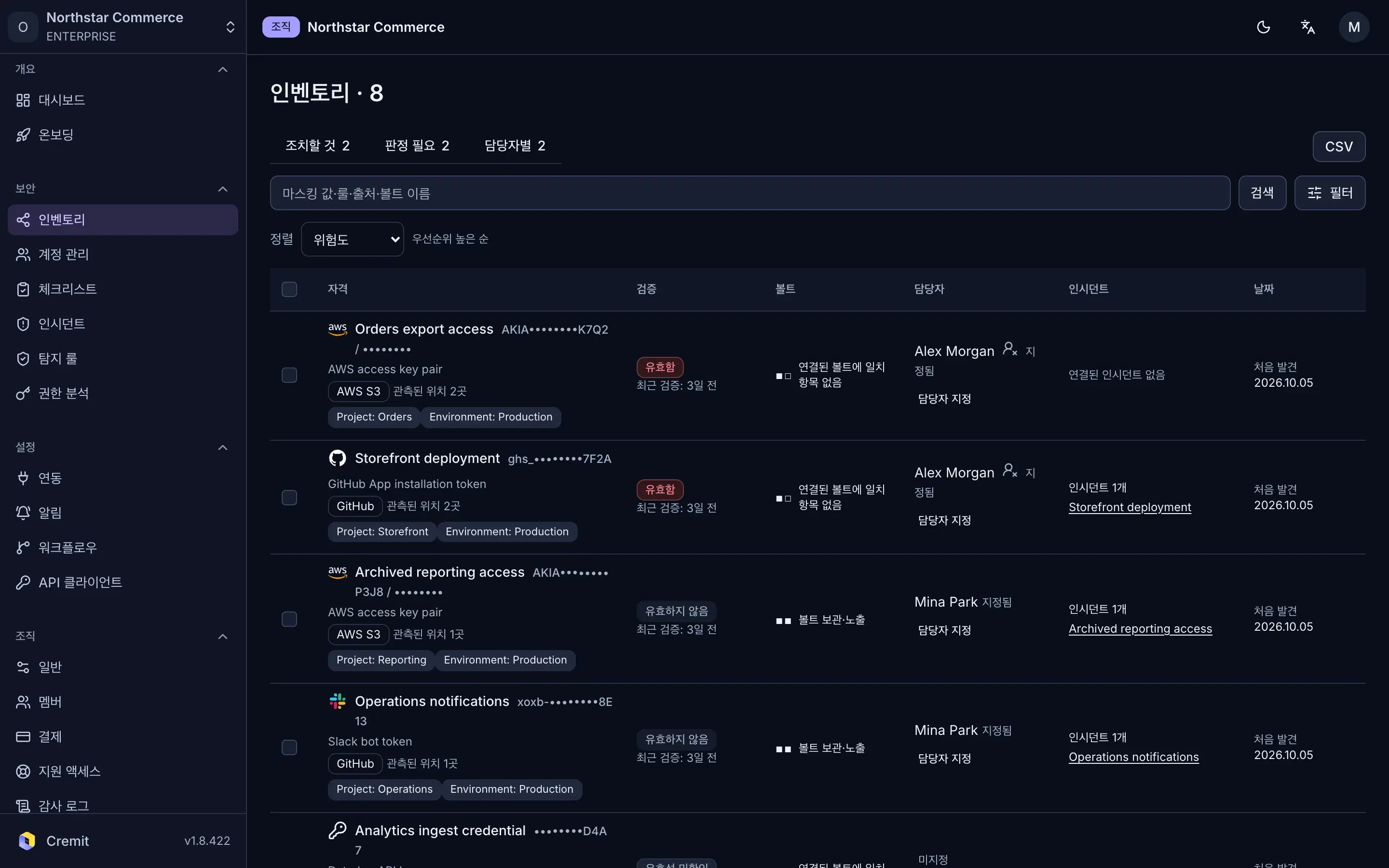1389x868 pixels.
Task: Open 워크플로우 in the sidebar
Action: [x=123, y=548]
